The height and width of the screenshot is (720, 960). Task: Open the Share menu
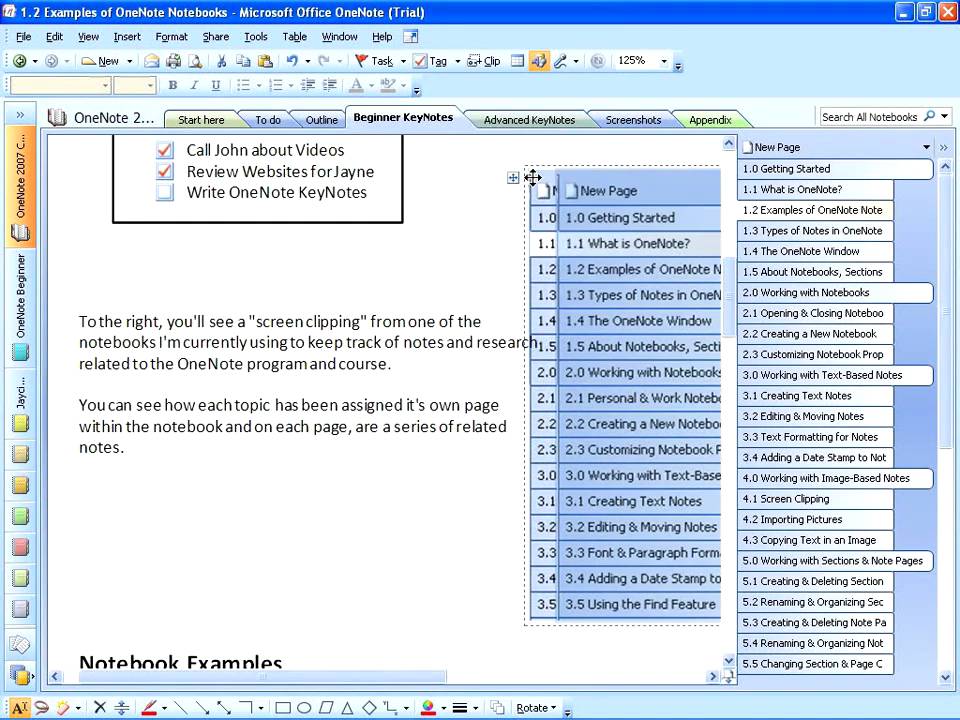216,37
